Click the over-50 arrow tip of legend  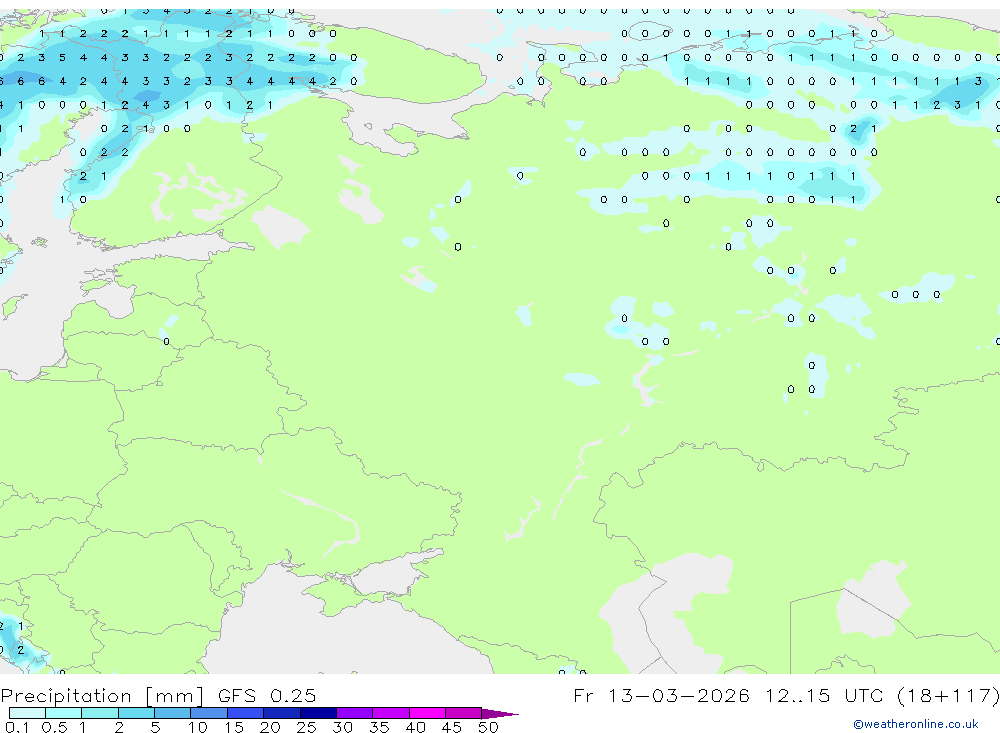click(x=500, y=713)
